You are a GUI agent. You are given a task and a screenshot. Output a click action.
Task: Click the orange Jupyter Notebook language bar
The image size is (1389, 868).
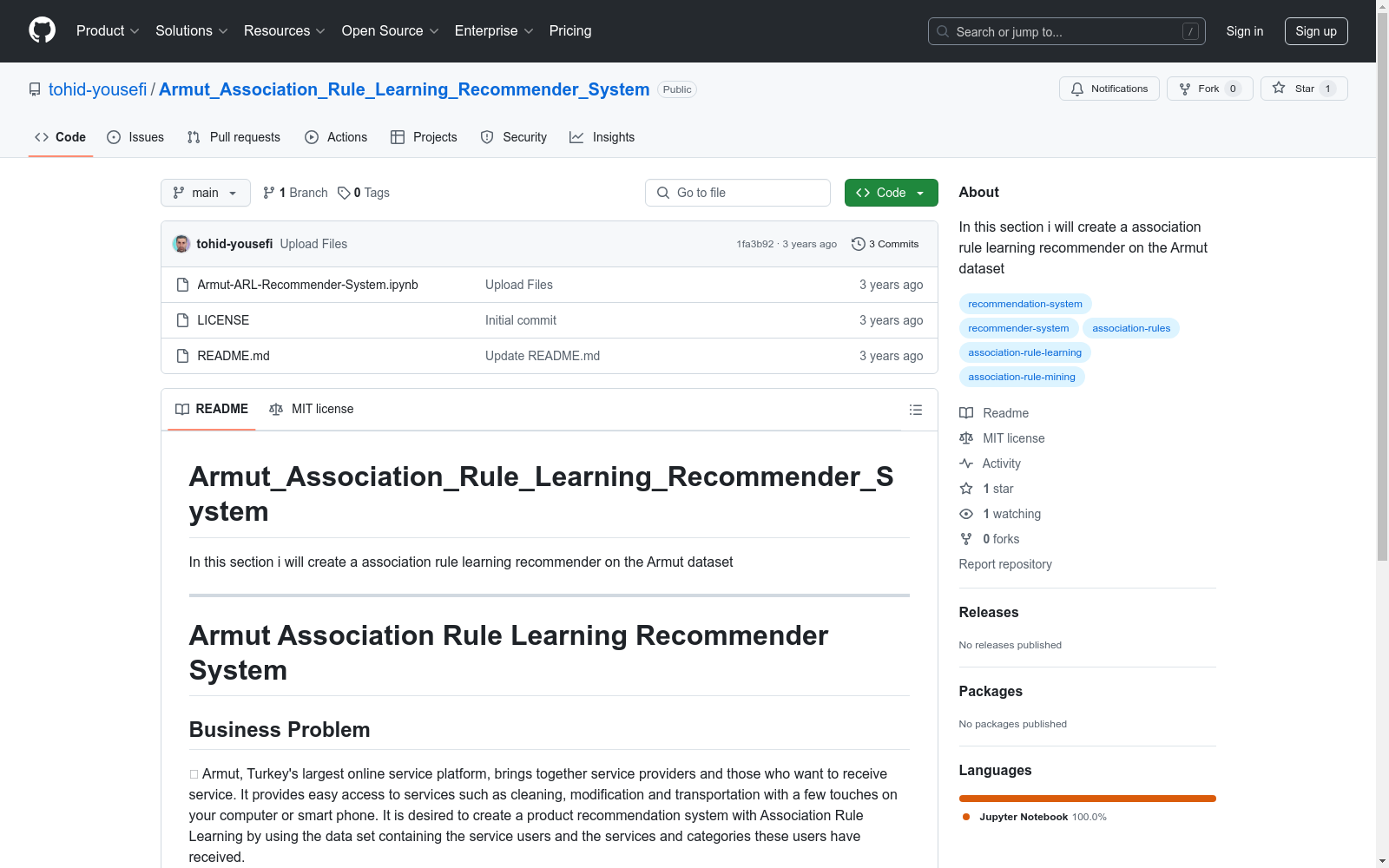[x=1088, y=799]
